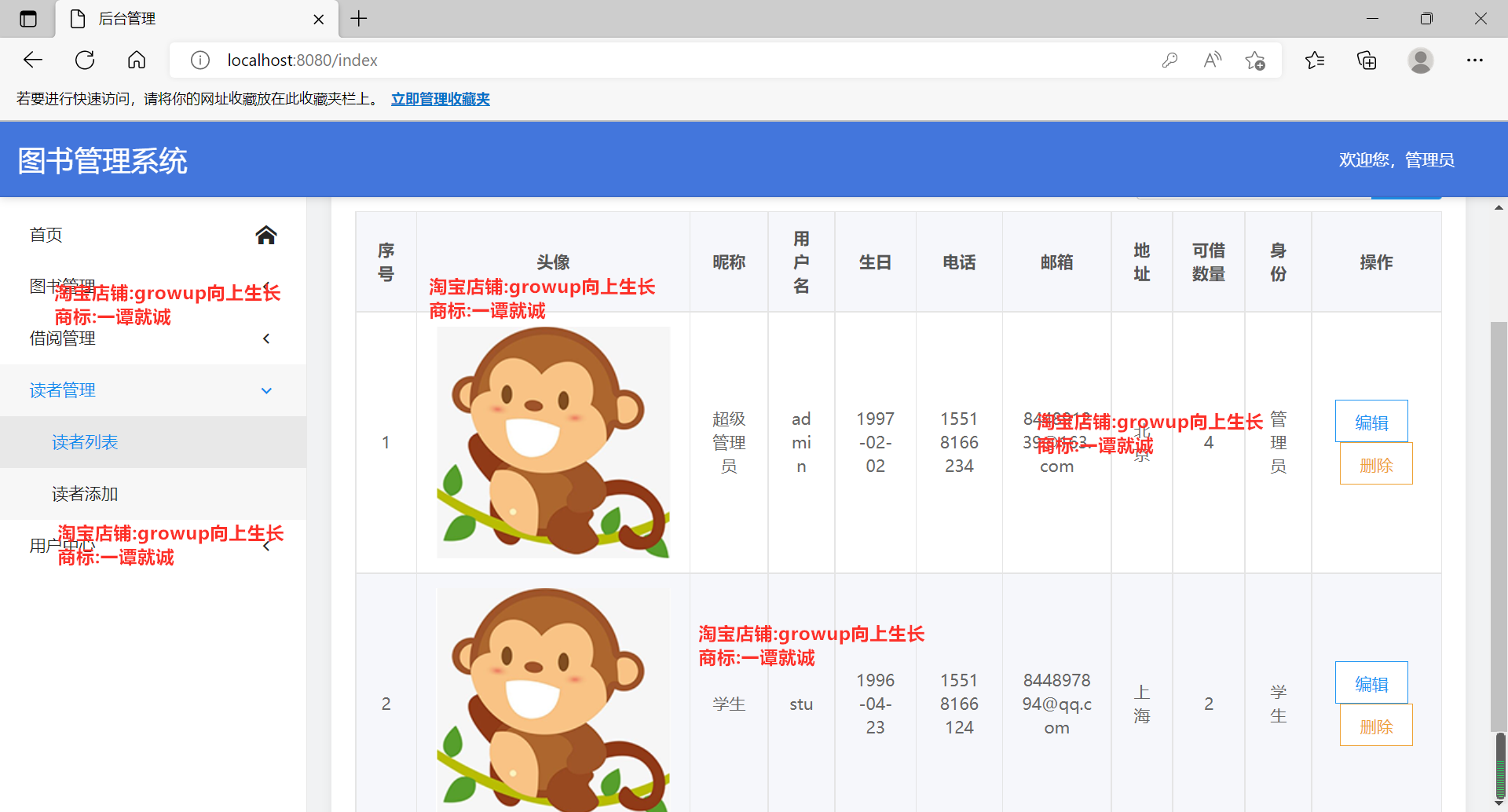Open the Collections icon
The width and height of the screenshot is (1508, 812).
[x=1367, y=60]
